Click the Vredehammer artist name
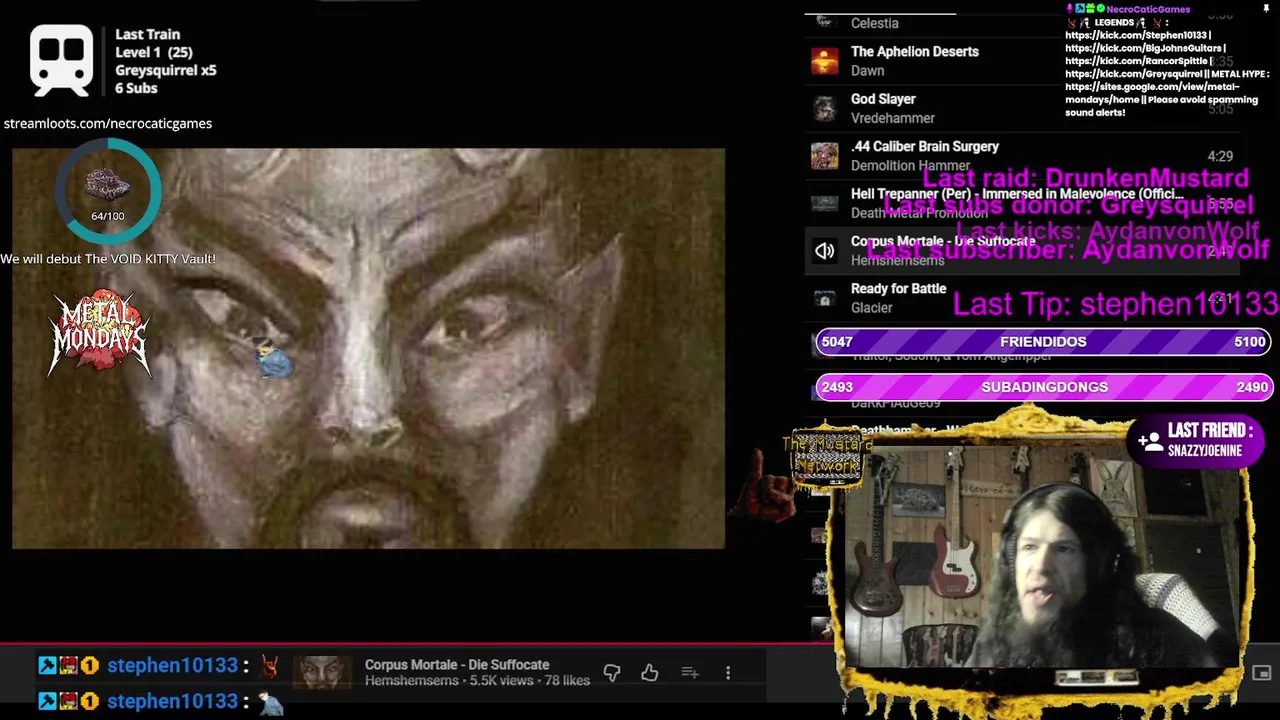Image resolution: width=1280 pixels, height=720 pixels. coord(892,118)
